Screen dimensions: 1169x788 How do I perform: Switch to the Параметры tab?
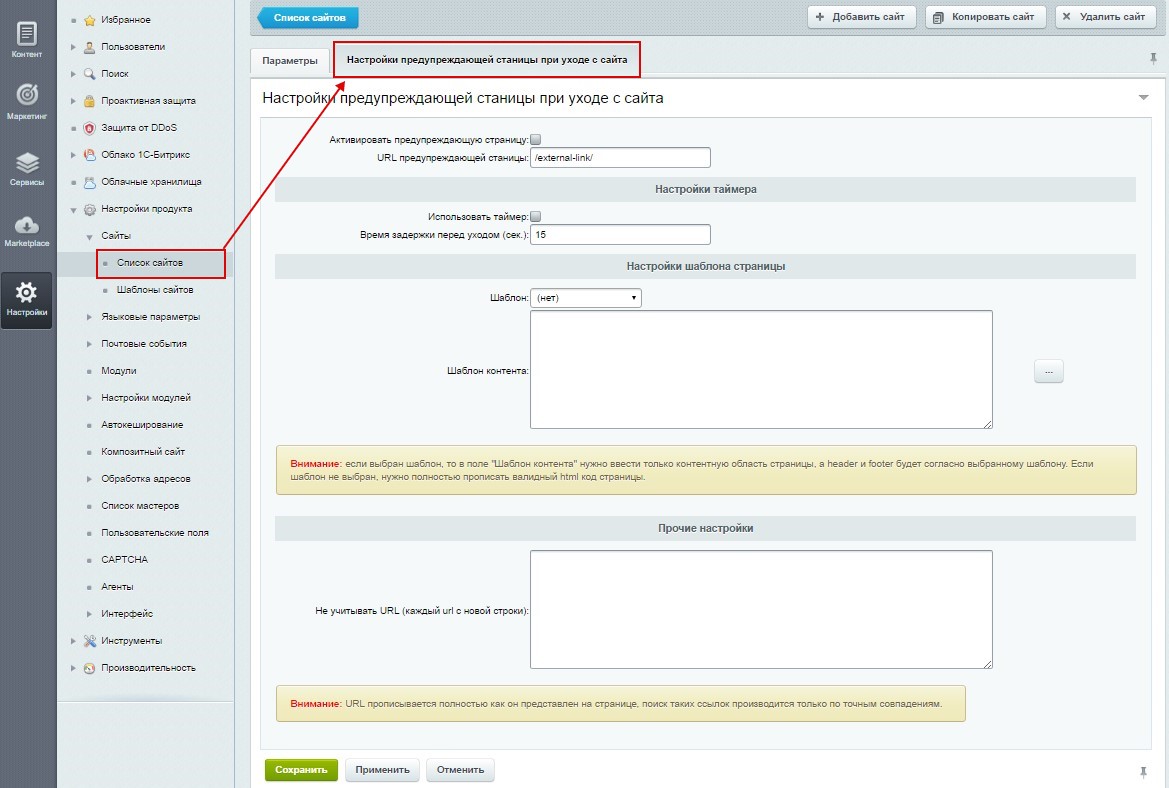(x=290, y=60)
